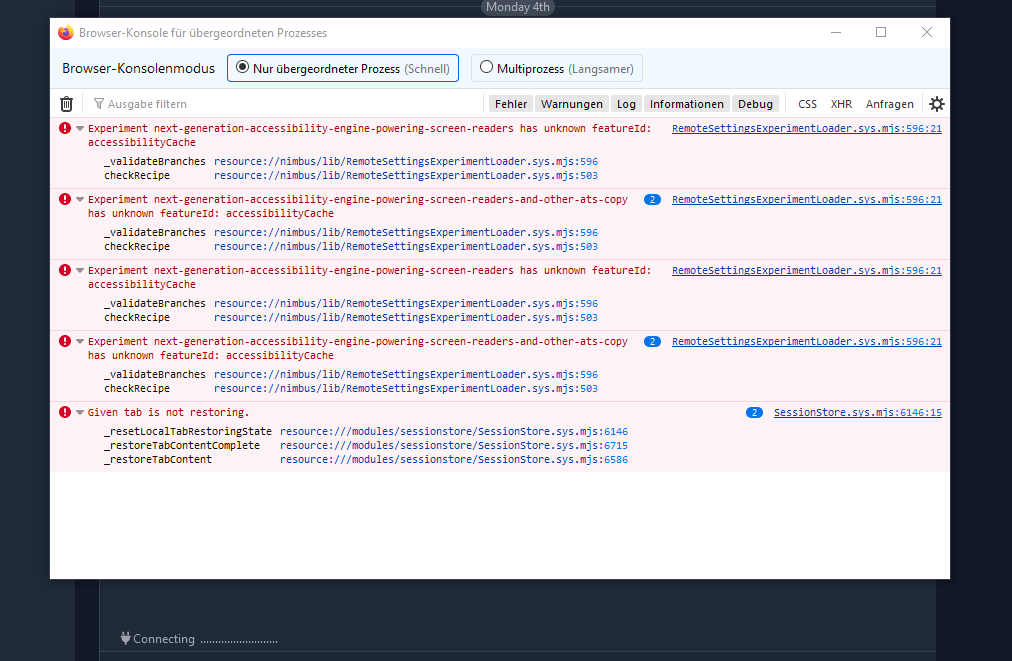Select the Multiprozess radio option
1012x661 pixels.
(487, 68)
